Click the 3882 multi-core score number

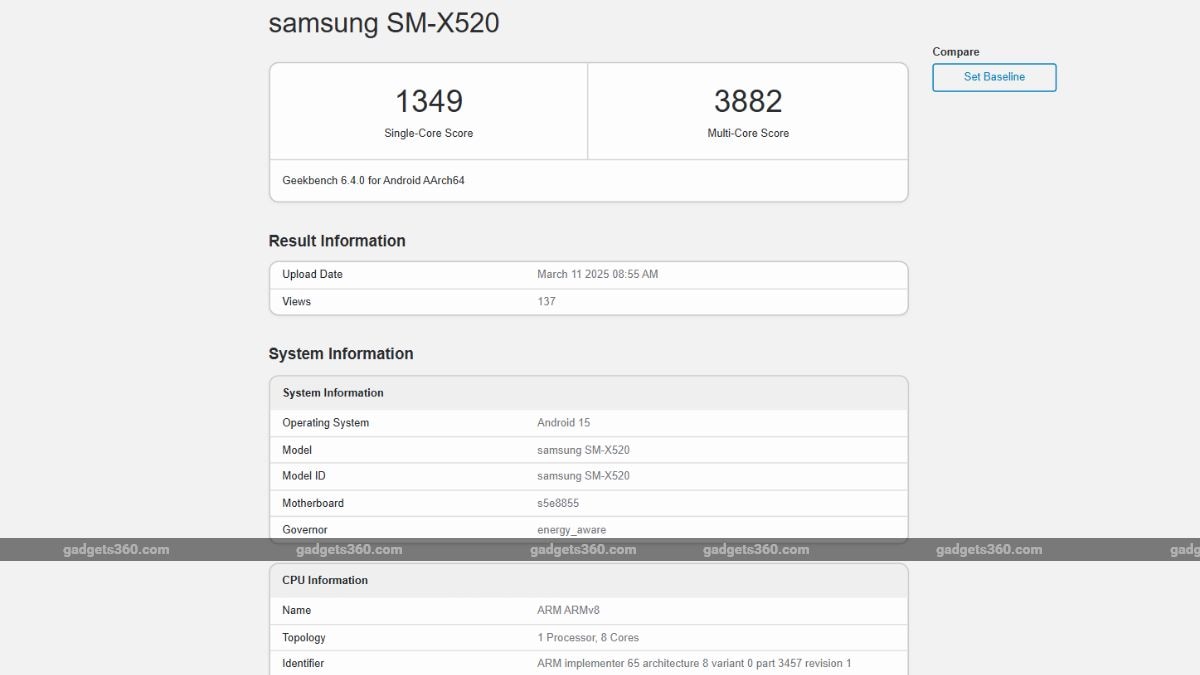[748, 101]
